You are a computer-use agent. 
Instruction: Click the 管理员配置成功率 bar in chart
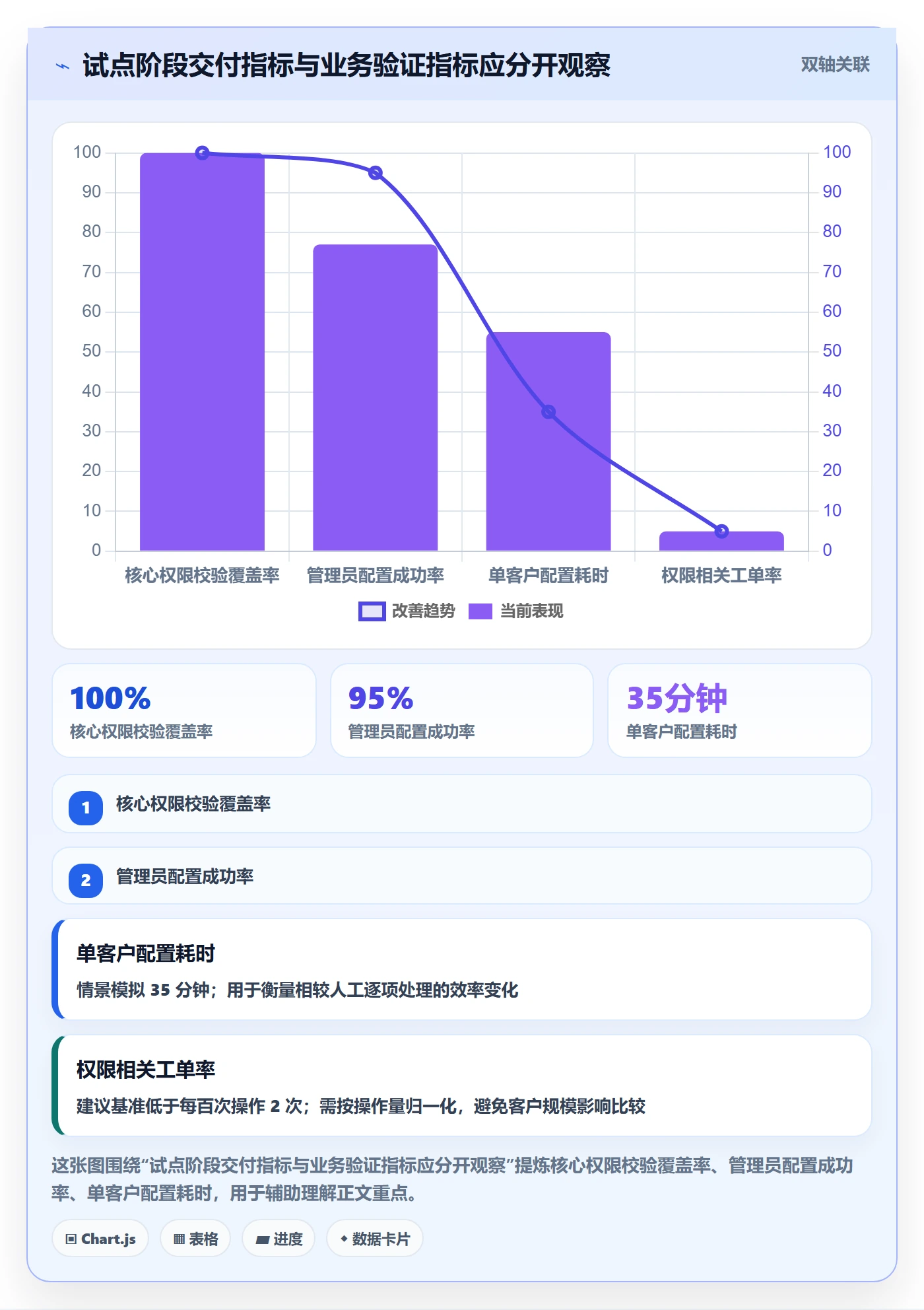376,397
